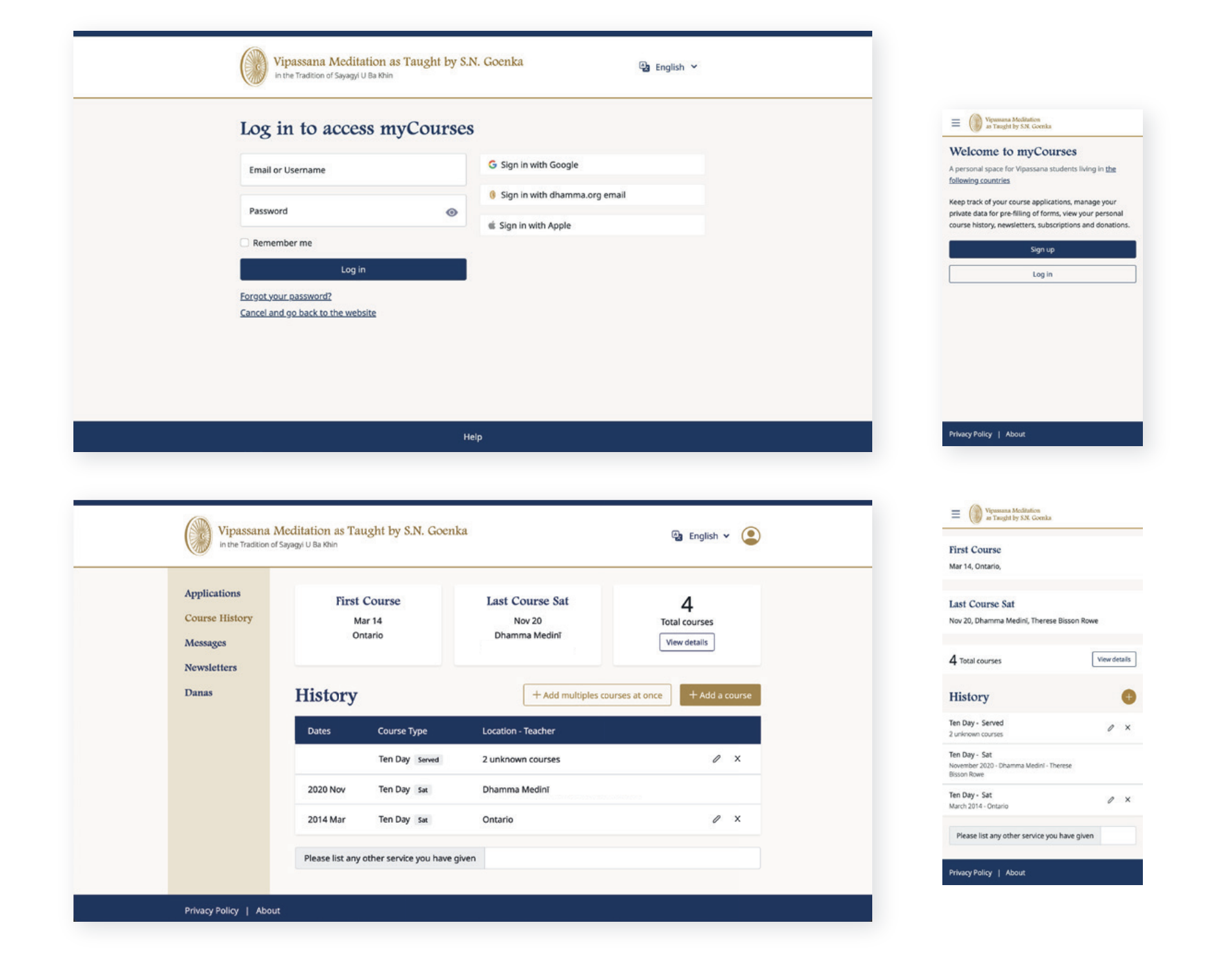Click the translate icon beside English on the login page
This screenshot has height=967, width=1232.
[644, 67]
